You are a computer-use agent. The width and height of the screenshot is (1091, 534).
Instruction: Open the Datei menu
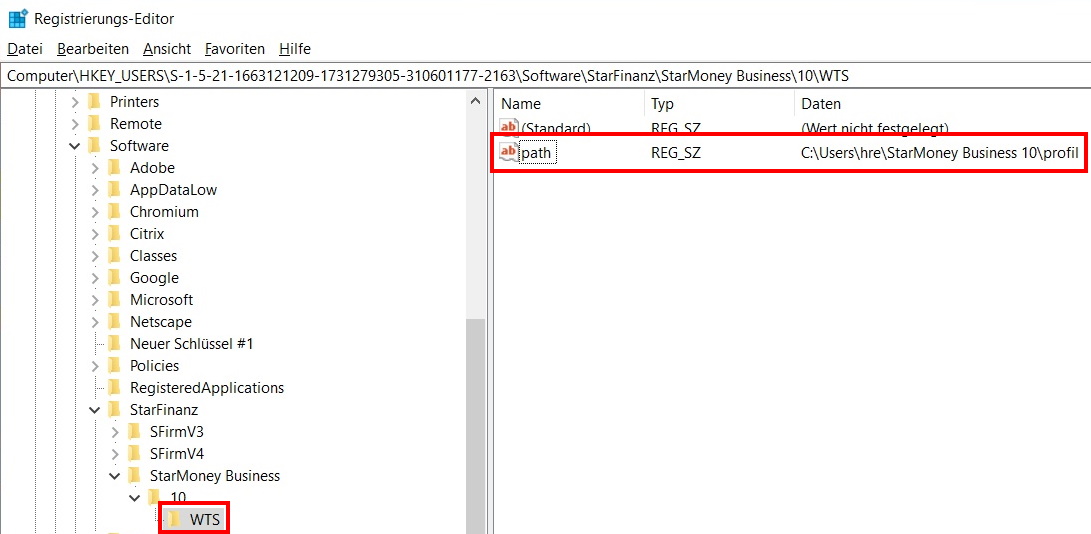[x=25, y=49]
